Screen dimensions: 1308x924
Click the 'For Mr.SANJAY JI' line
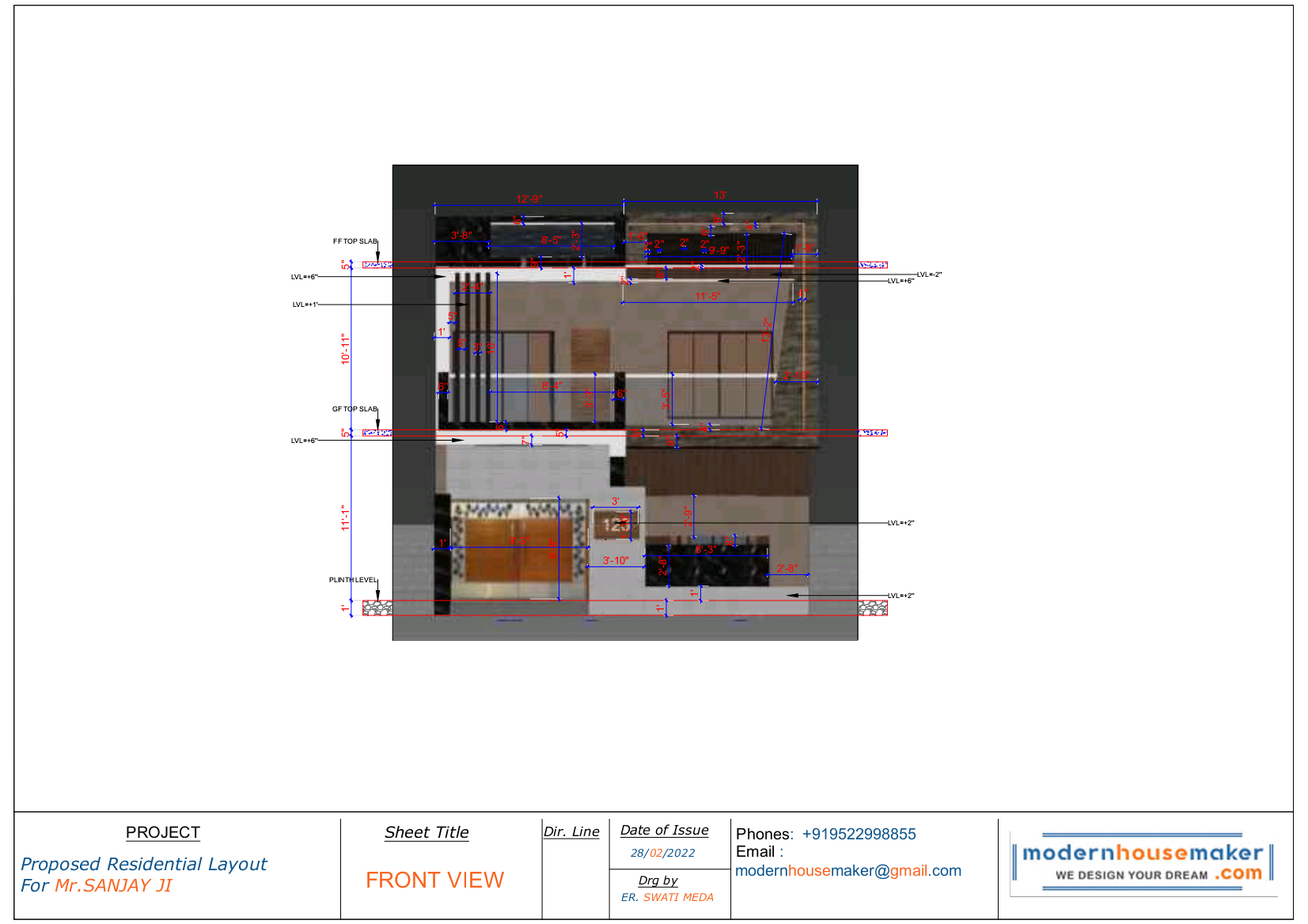[96, 885]
